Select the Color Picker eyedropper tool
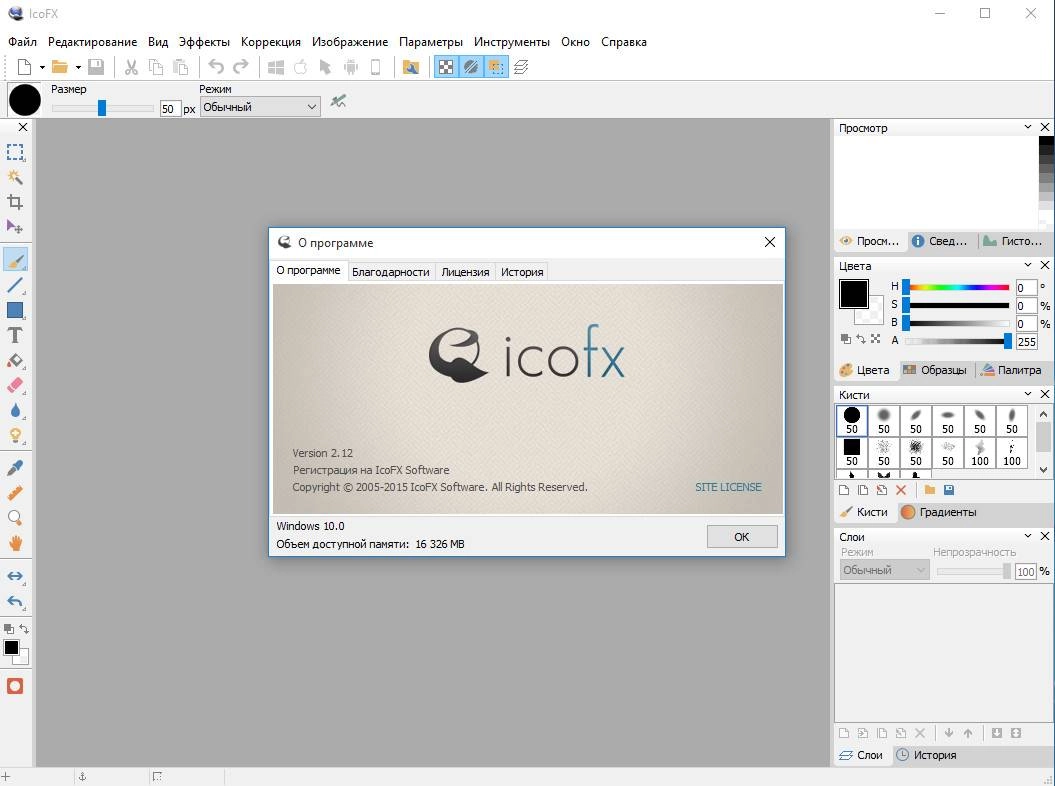The height and width of the screenshot is (786, 1055). pos(15,468)
